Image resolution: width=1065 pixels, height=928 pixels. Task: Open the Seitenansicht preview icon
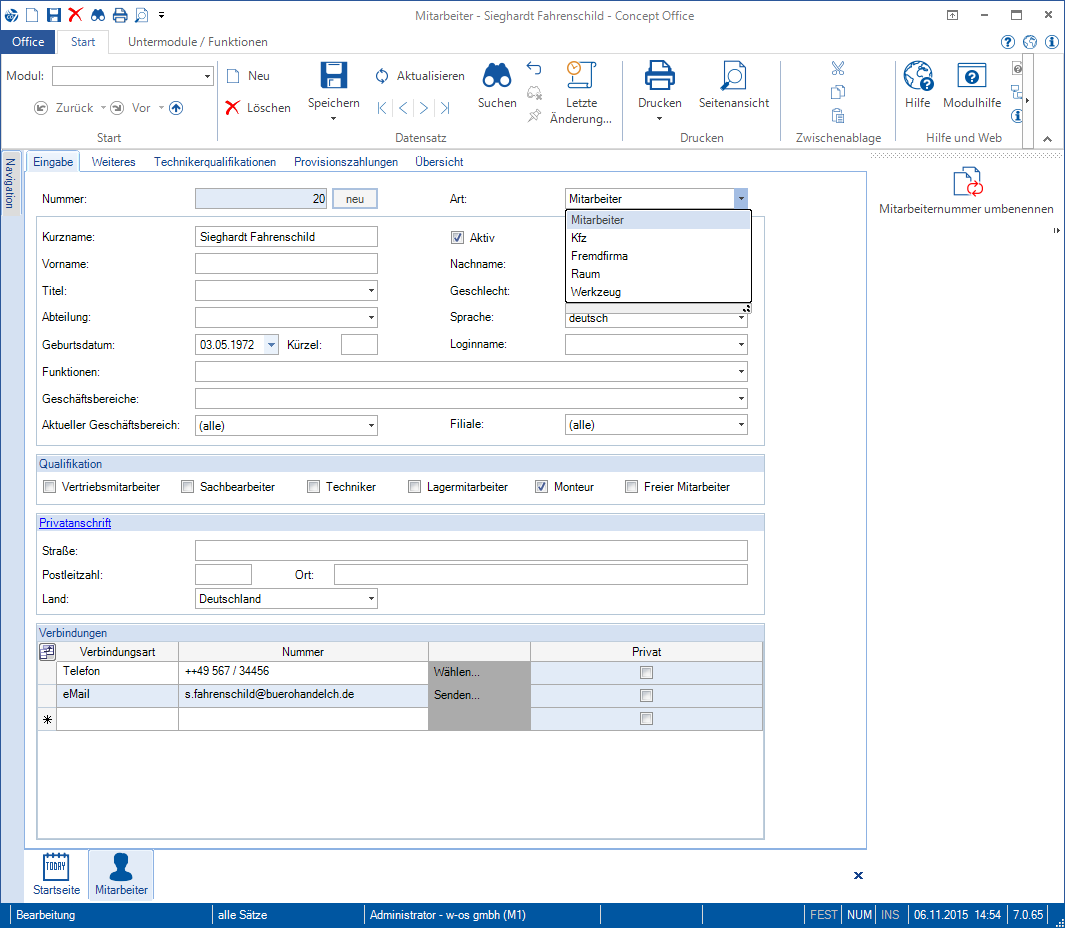(x=733, y=77)
